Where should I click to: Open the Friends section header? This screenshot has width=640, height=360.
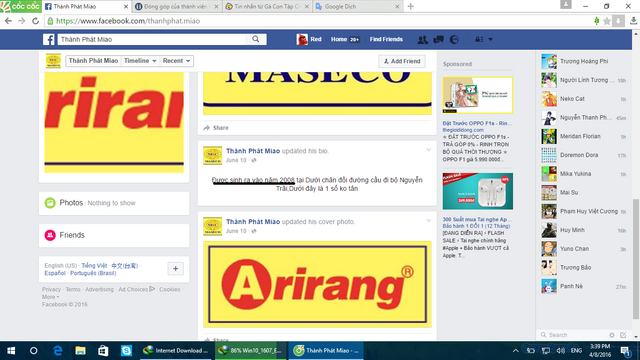click(72, 235)
